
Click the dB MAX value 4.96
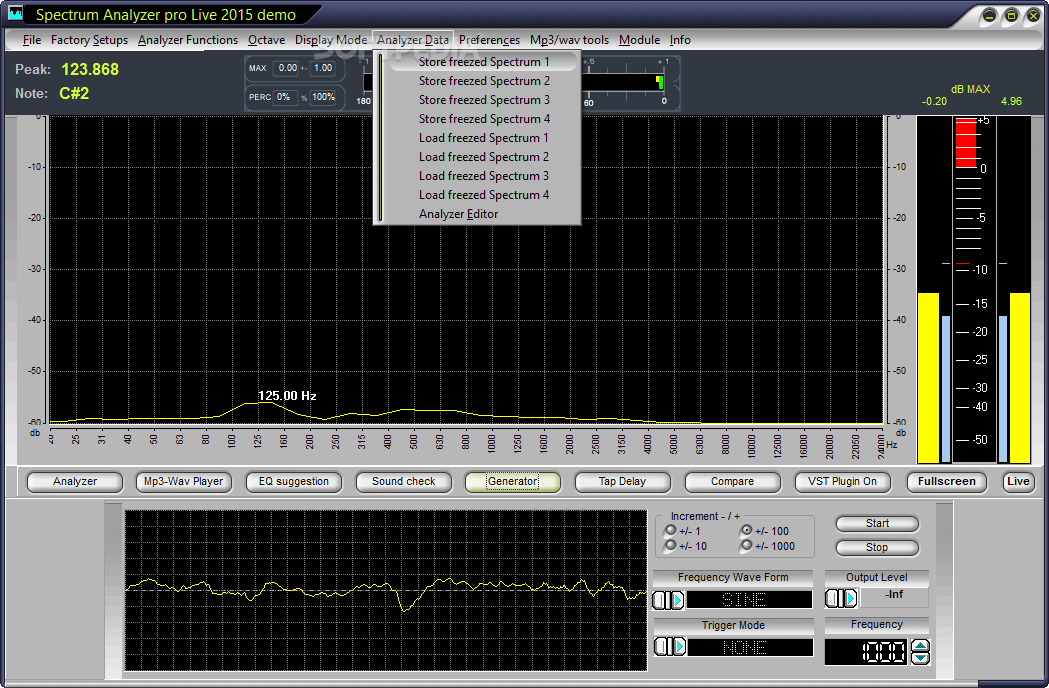(1011, 102)
